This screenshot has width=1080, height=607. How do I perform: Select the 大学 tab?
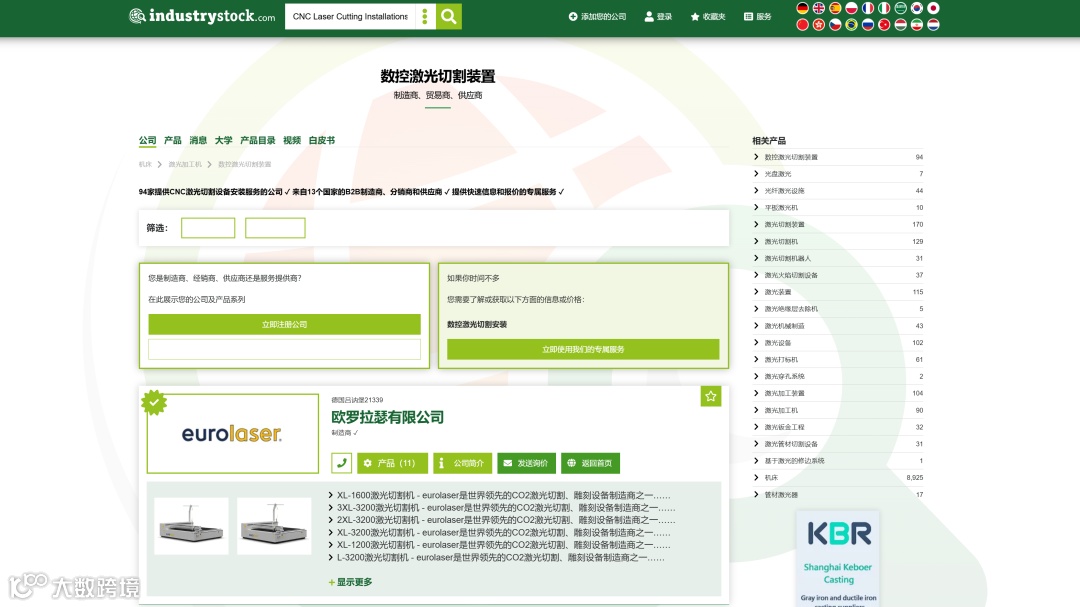224,140
